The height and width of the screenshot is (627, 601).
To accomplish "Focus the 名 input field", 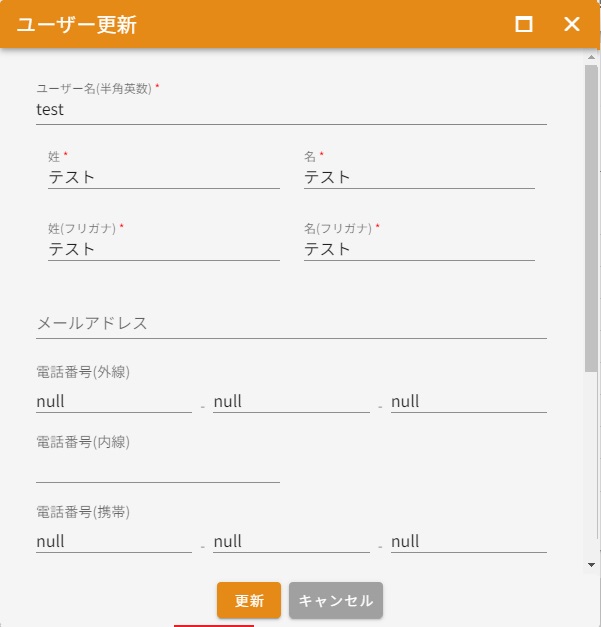I will pos(418,177).
